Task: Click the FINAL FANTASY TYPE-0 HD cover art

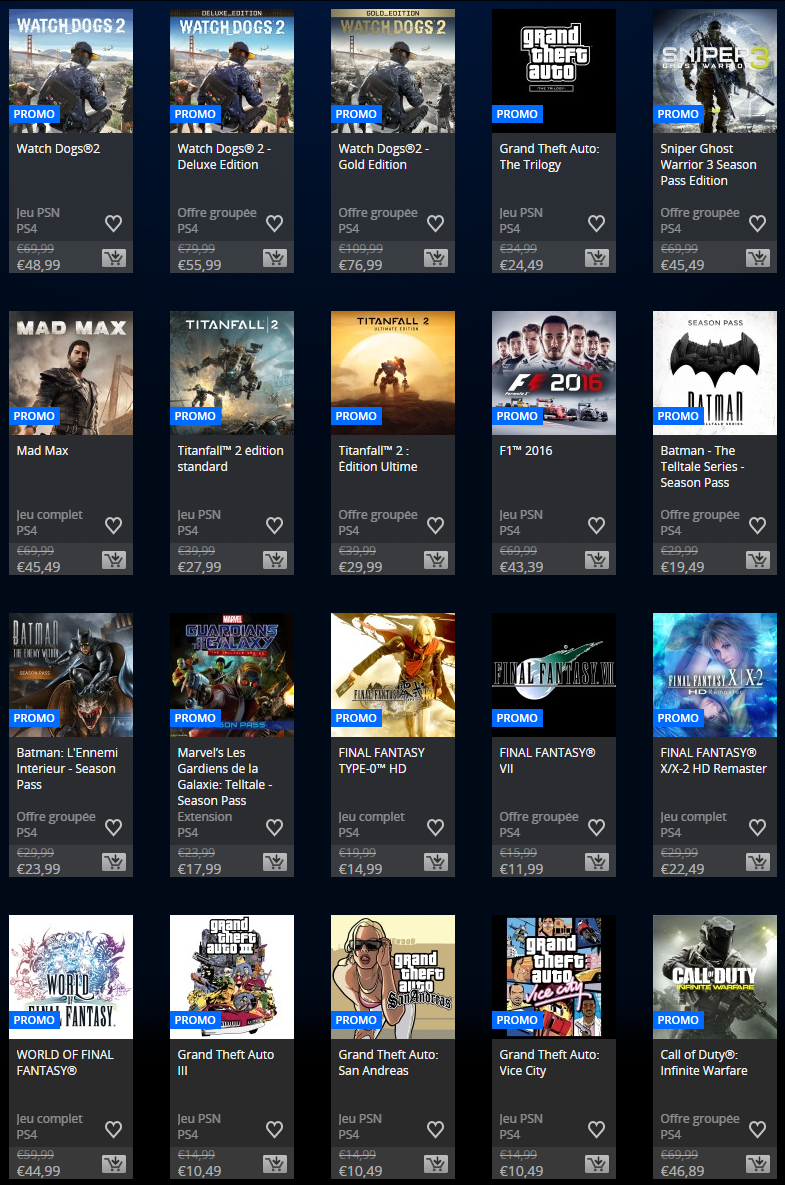Action: pos(393,665)
